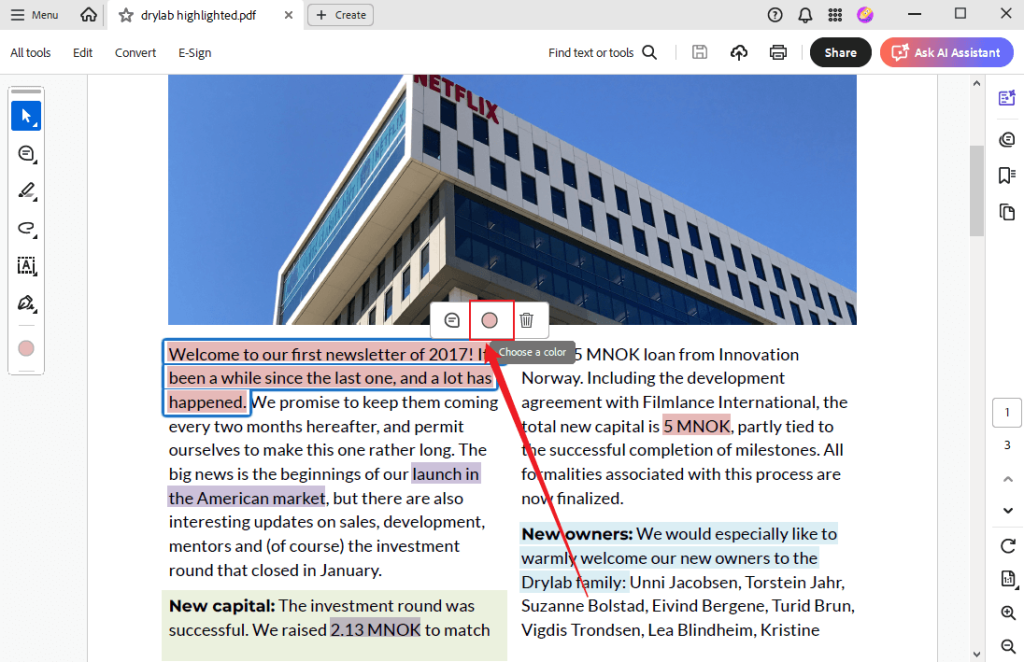1024x662 pixels.
Task: Switch to the E-Sign tab
Action: pyautogui.click(x=194, y=52)
